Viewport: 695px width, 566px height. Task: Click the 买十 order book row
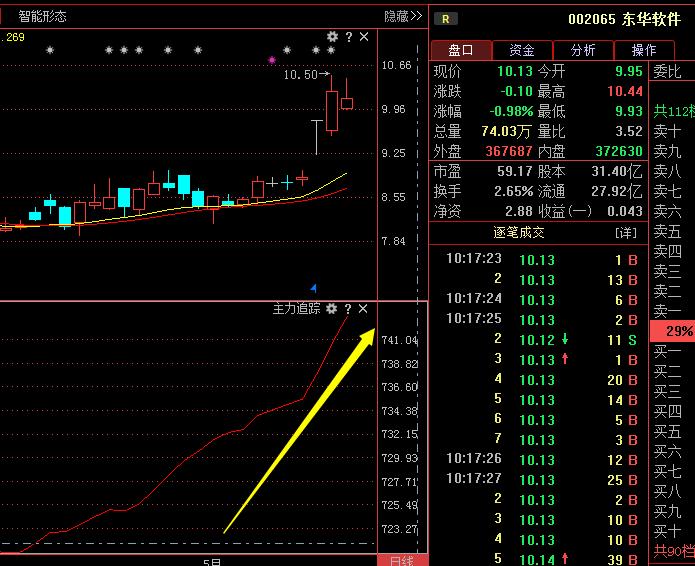pyautogui.click(x=672, y=531)
